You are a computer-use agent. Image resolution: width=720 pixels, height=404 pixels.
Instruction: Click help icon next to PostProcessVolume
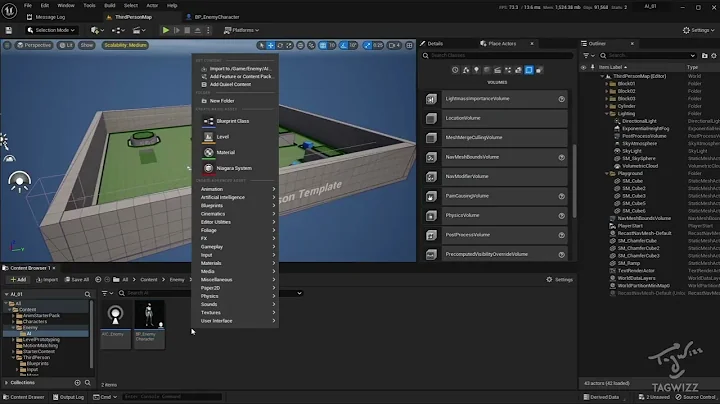(x=562, y=235)
